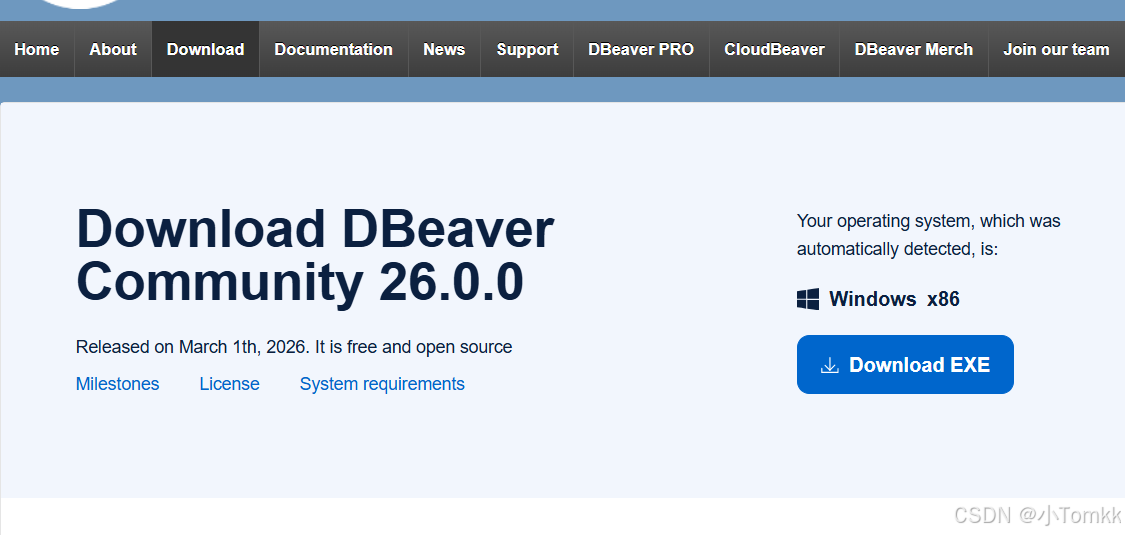Open the Home menu item

pos(37,49)
